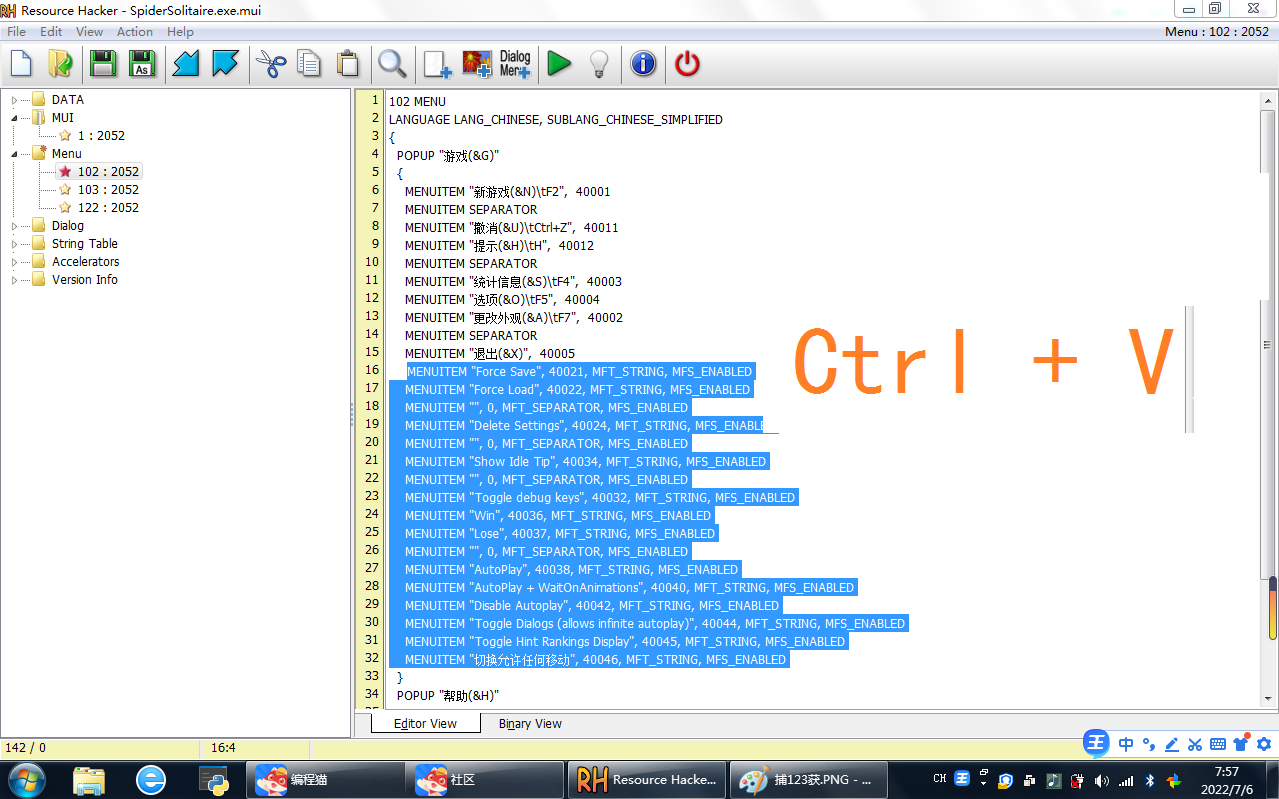Paste from the clipboard using the toolbar icon
This screenshot has height=799, width=1279.
[x=347, y=64]
